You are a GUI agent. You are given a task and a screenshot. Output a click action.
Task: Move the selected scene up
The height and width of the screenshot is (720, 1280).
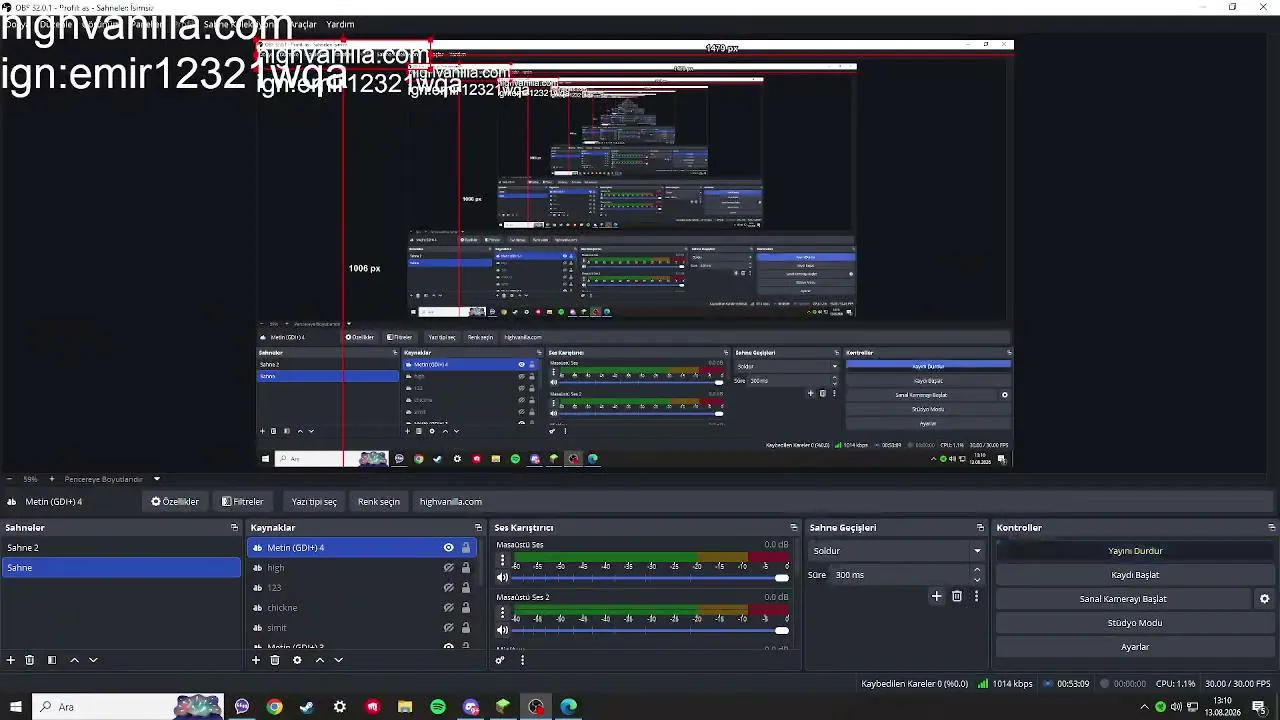point(74,660)
